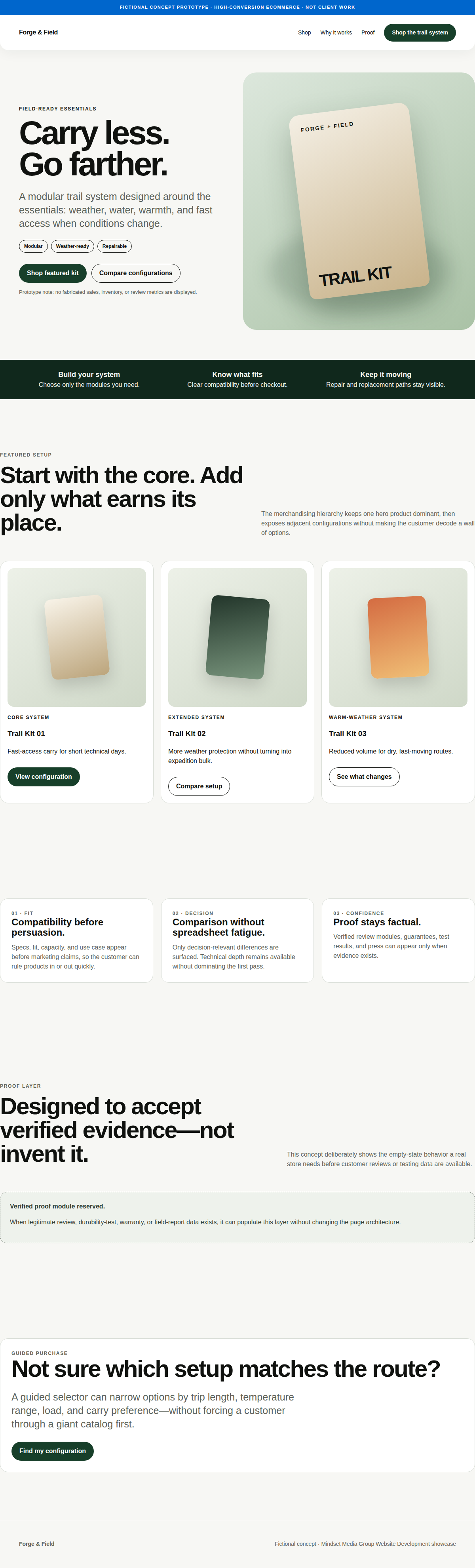Click the Carry less. Go farther. headline

[94, 149]
